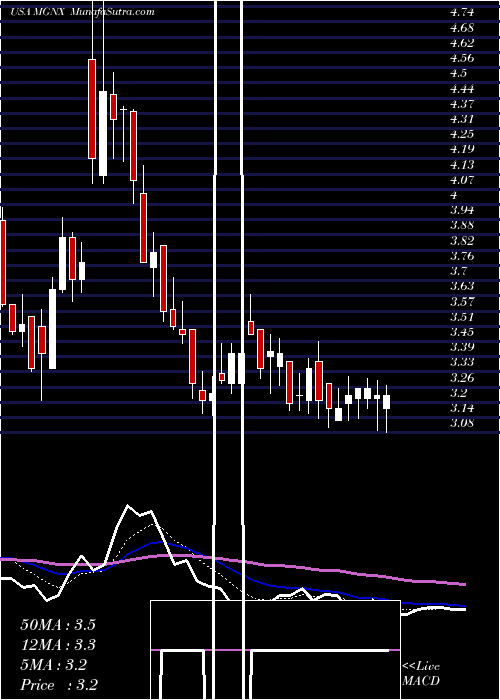
Task: Select the Price : 3.2 readout
Action: click(x=59, y=685)
